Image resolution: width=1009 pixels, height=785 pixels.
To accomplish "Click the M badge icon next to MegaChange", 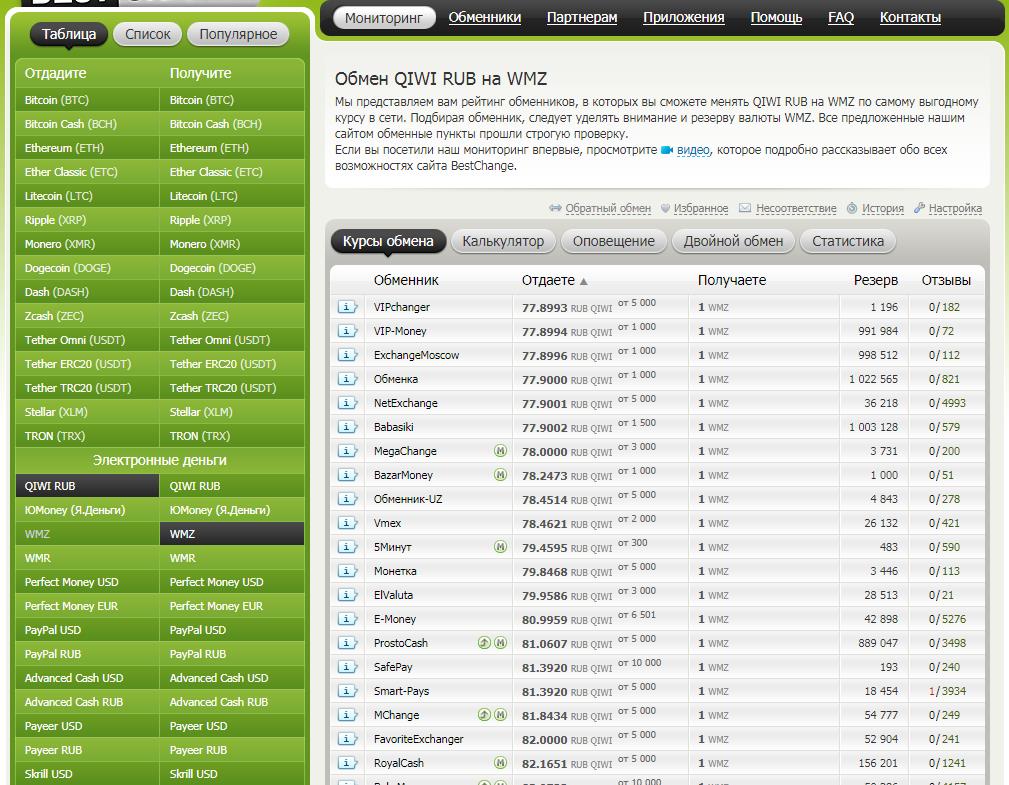I will [x=500, y=450].
